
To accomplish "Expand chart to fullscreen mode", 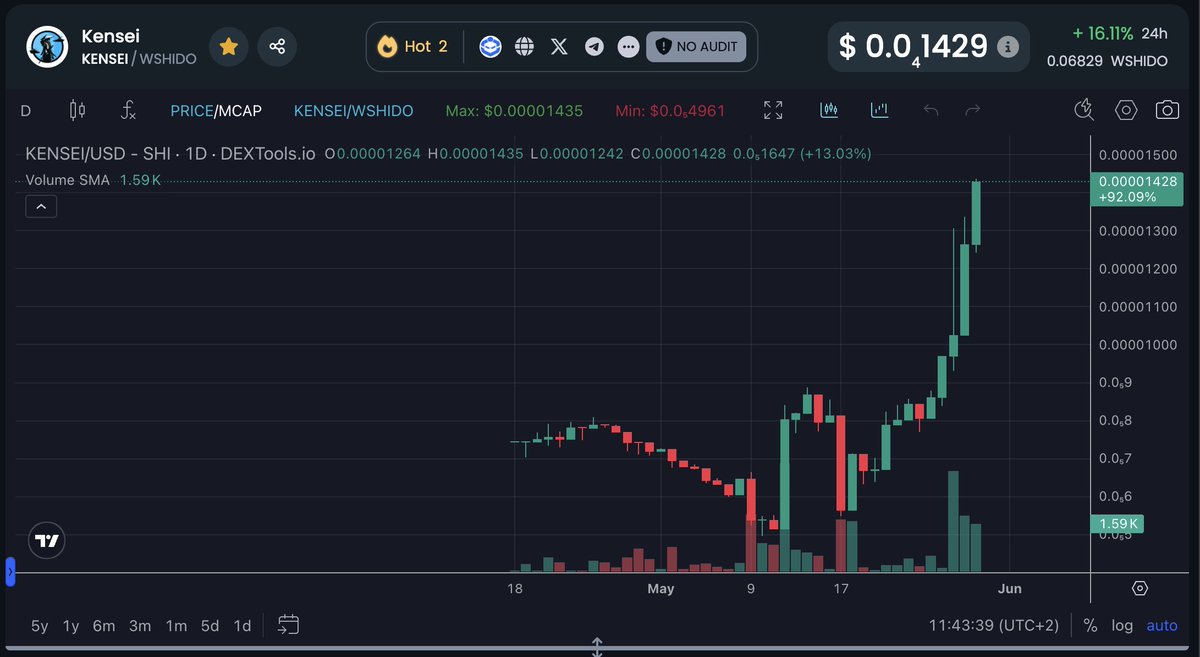I will point(772,110).
